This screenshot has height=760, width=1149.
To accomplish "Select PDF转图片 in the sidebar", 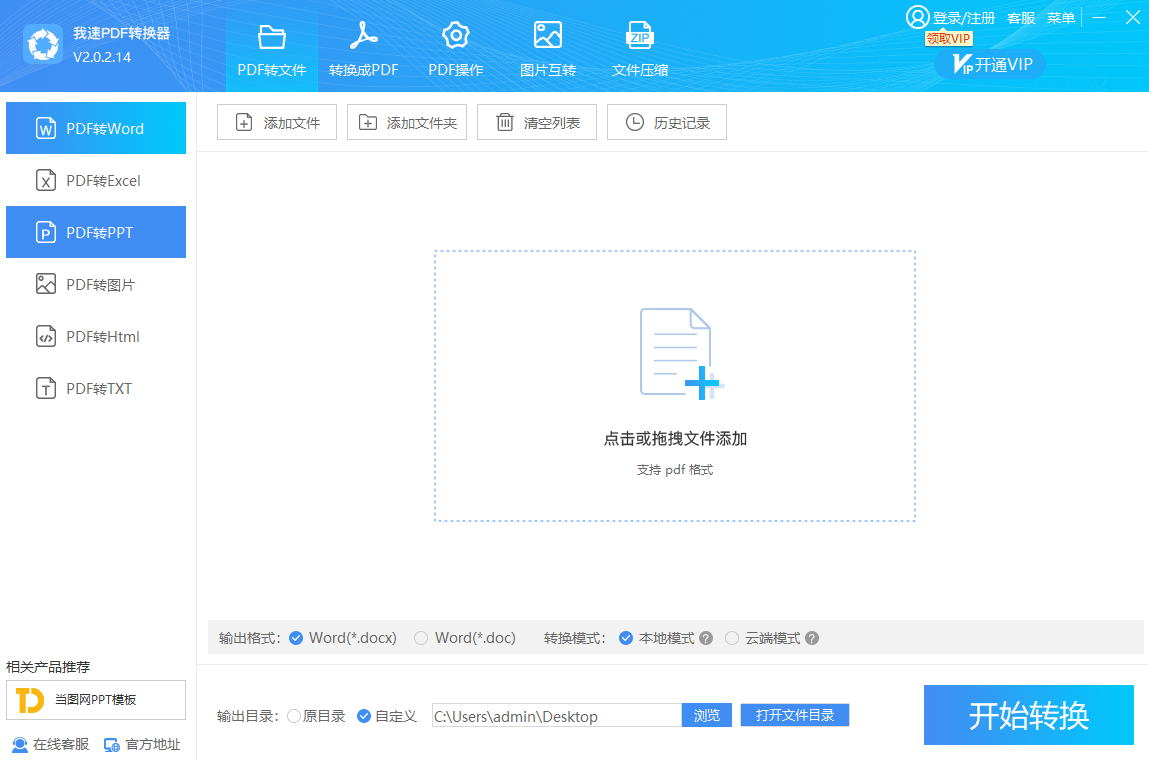I will [96, 284].
